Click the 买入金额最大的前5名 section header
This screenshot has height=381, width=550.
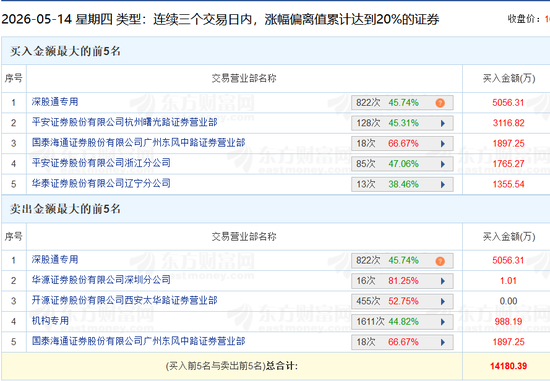pyautogui.click(x=65, y=51)
